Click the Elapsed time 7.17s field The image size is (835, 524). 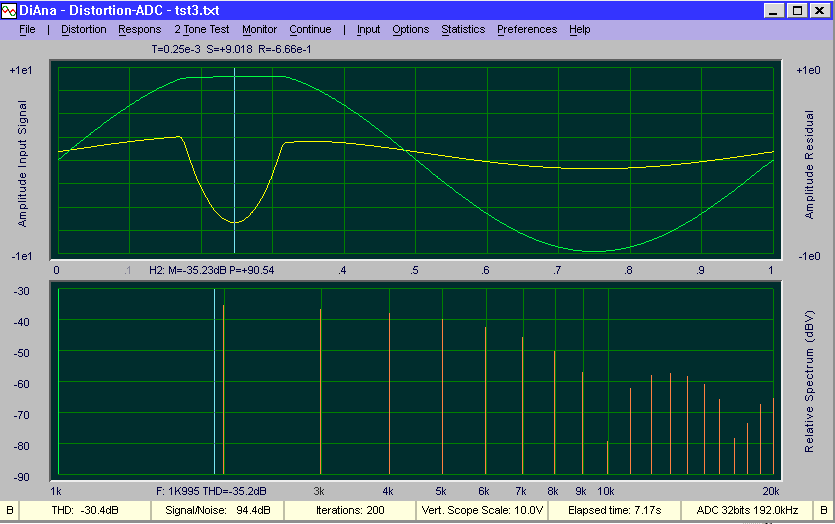click(x=615, y=510)
